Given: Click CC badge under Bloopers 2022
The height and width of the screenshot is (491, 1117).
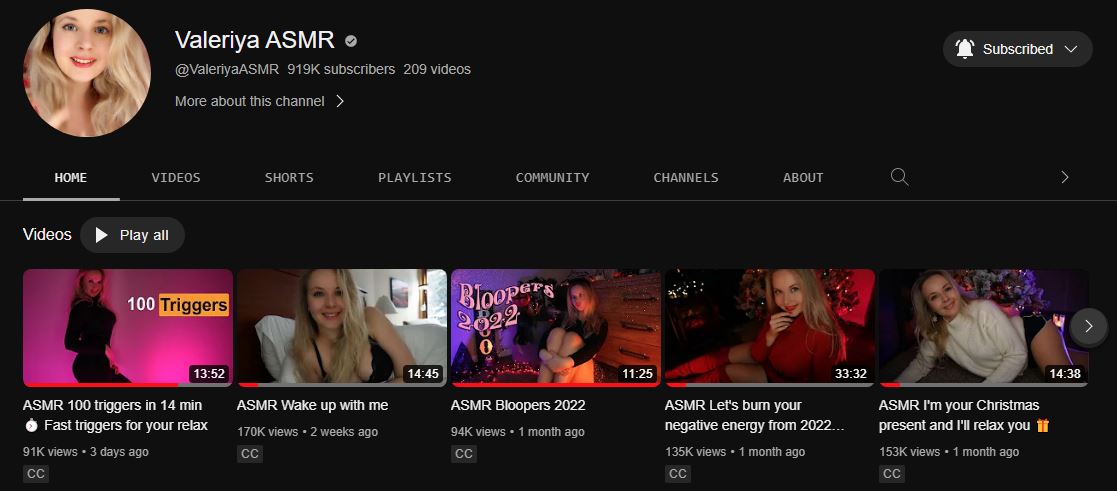Looking at the screenshot, I should pyautogui.click(x=464, y=454).
